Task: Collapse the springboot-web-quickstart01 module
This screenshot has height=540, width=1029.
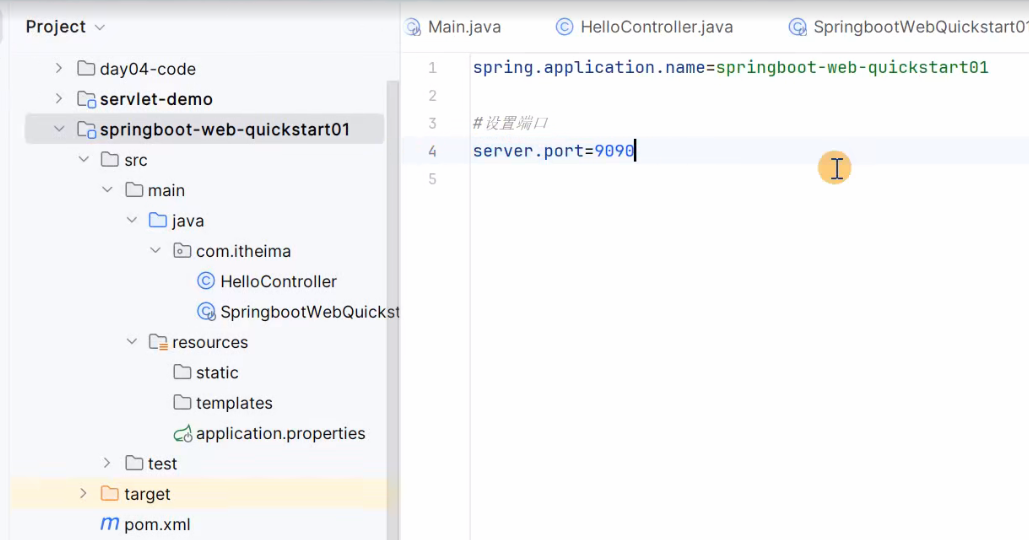Action: click(x=59, y=129)
